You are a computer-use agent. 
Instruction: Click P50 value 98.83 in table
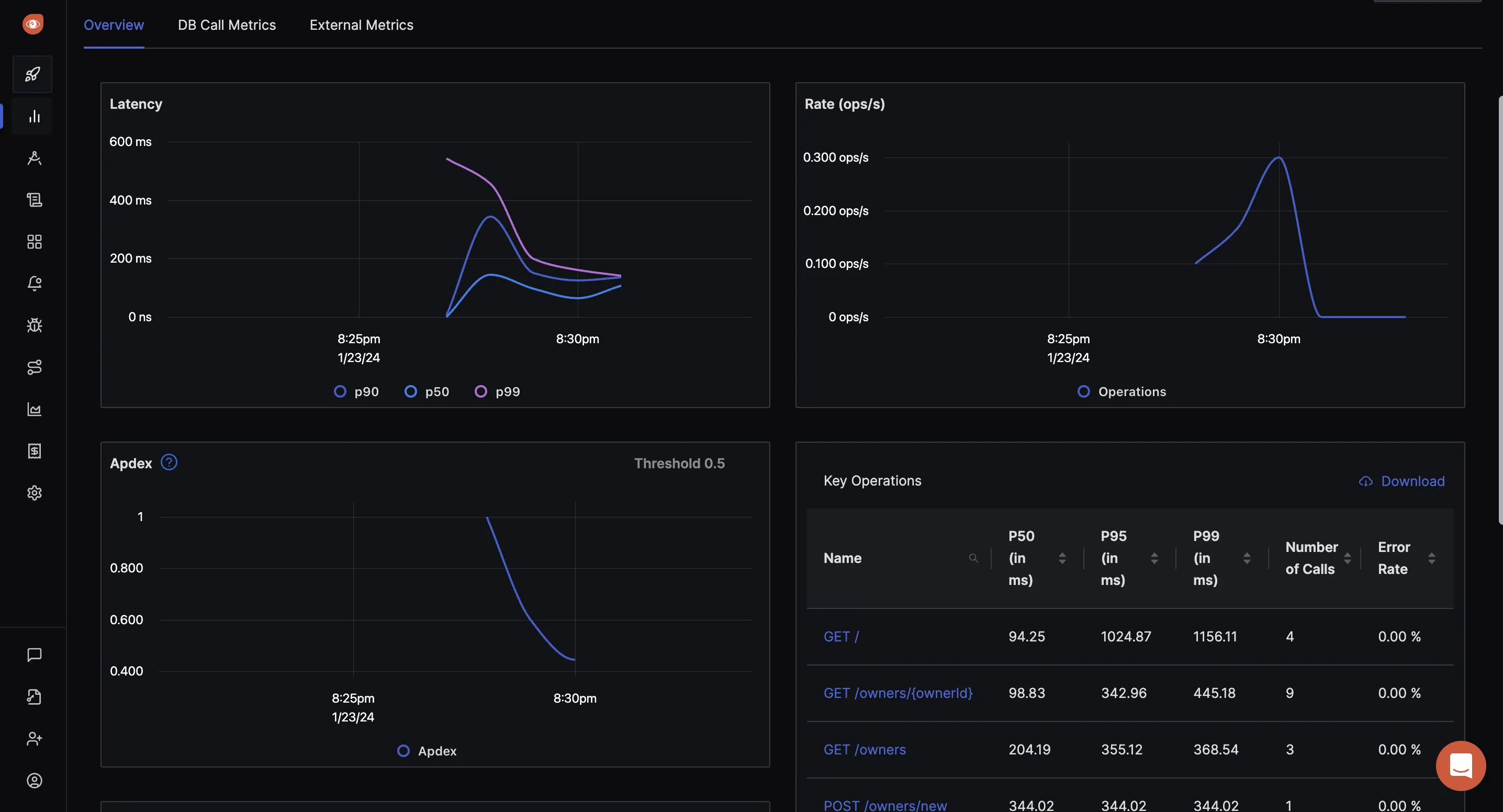click(1026, 693)
